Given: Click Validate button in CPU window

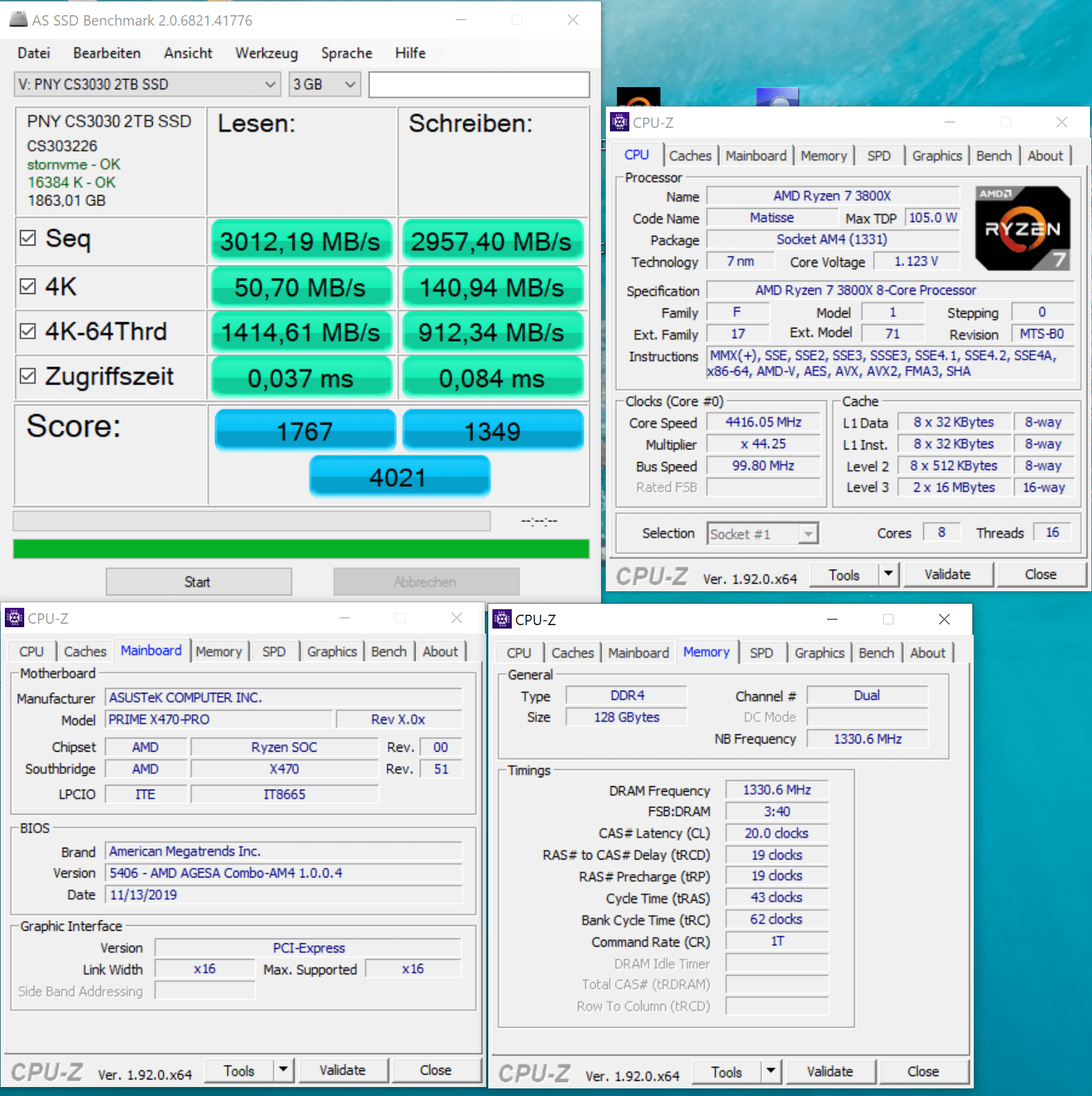Looking at the screenshot, I should (947, 574).
